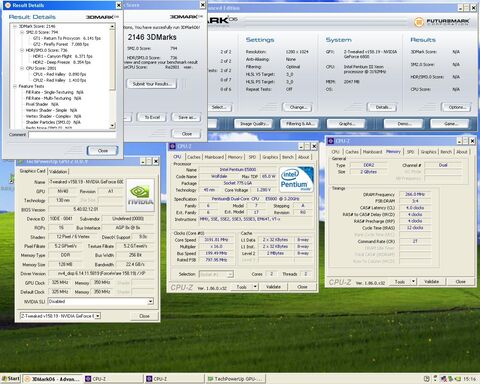Switch to CPU tab in the CPU-Z Memory window

pos(335,152)
